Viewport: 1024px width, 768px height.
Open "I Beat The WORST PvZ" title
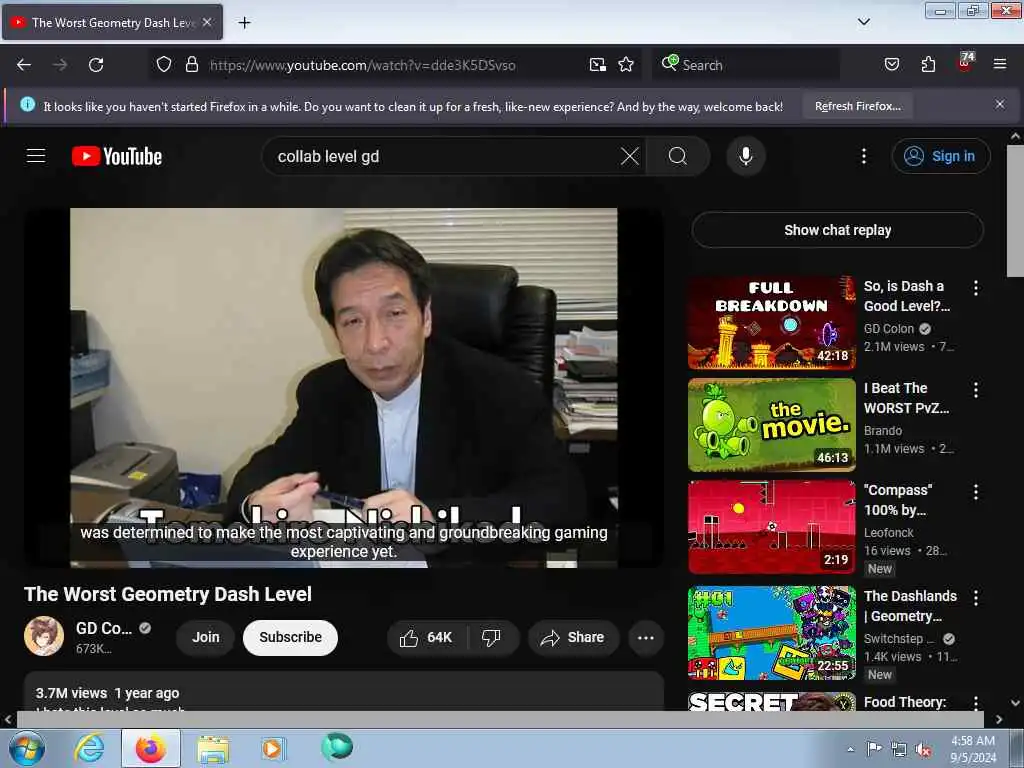[906, 398]
